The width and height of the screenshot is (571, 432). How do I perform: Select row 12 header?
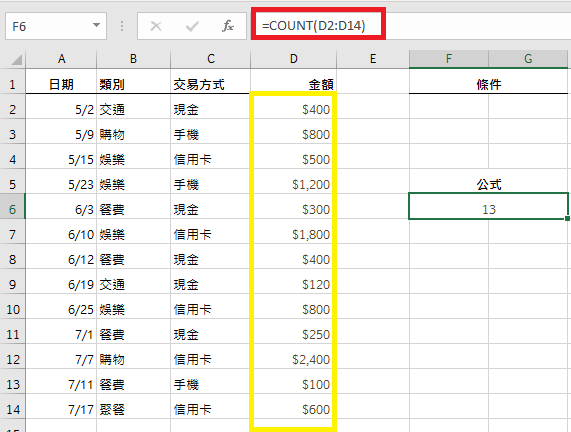pyautogui.click(x=12, y=360)
